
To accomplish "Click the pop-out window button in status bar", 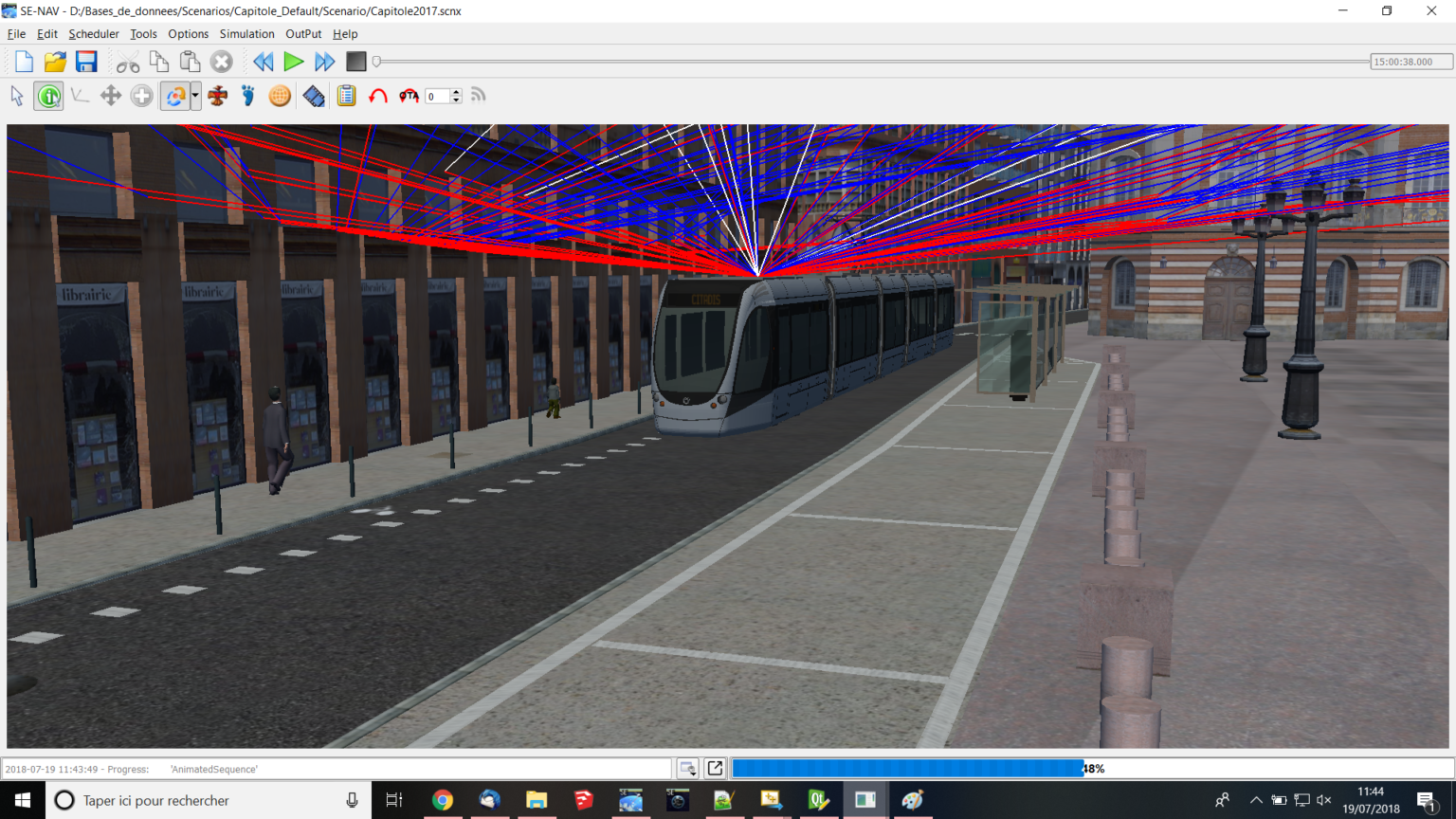I will coord(715,769).
